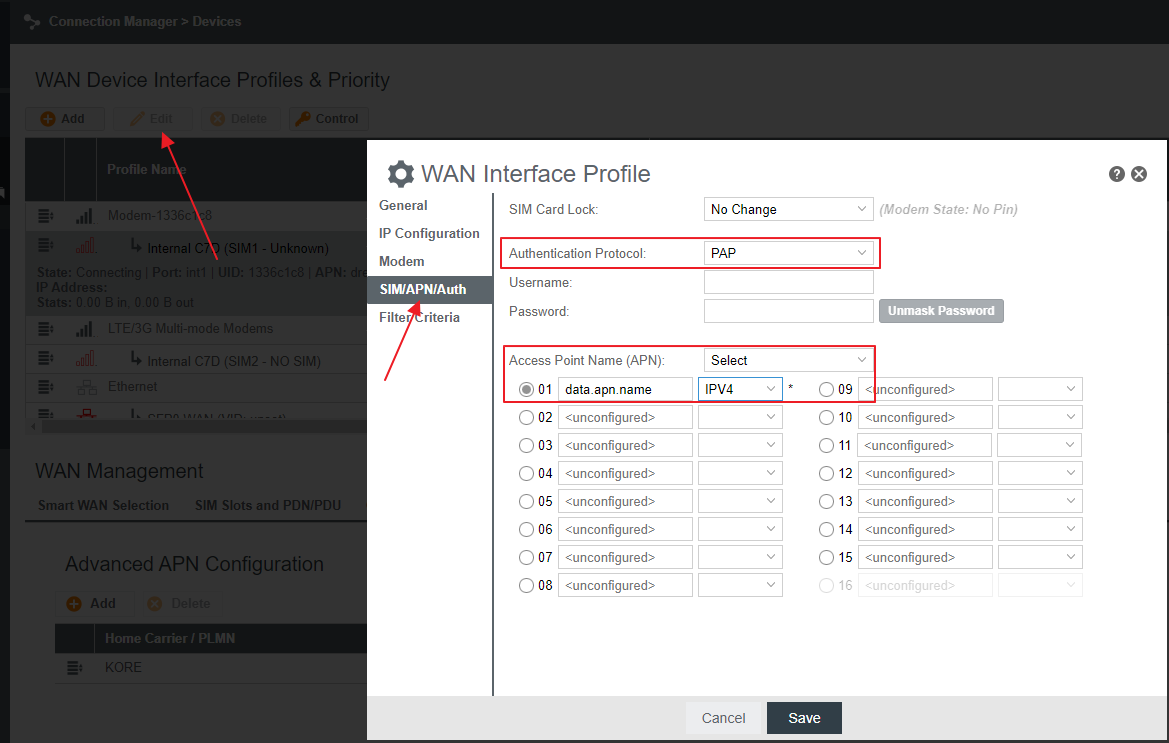Choose APN slot 01 radio button
The height and width of the screenshot is (743, 1169).
coord(527,390)
